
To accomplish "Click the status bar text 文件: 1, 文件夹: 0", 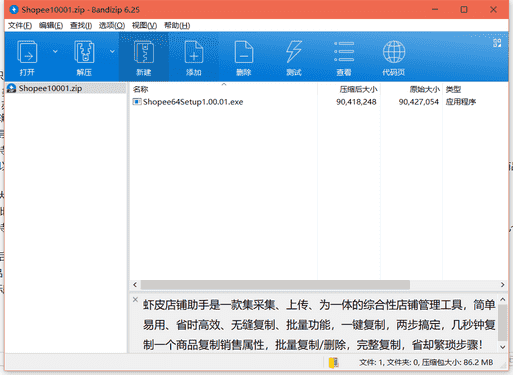I will tap(389, 362).
